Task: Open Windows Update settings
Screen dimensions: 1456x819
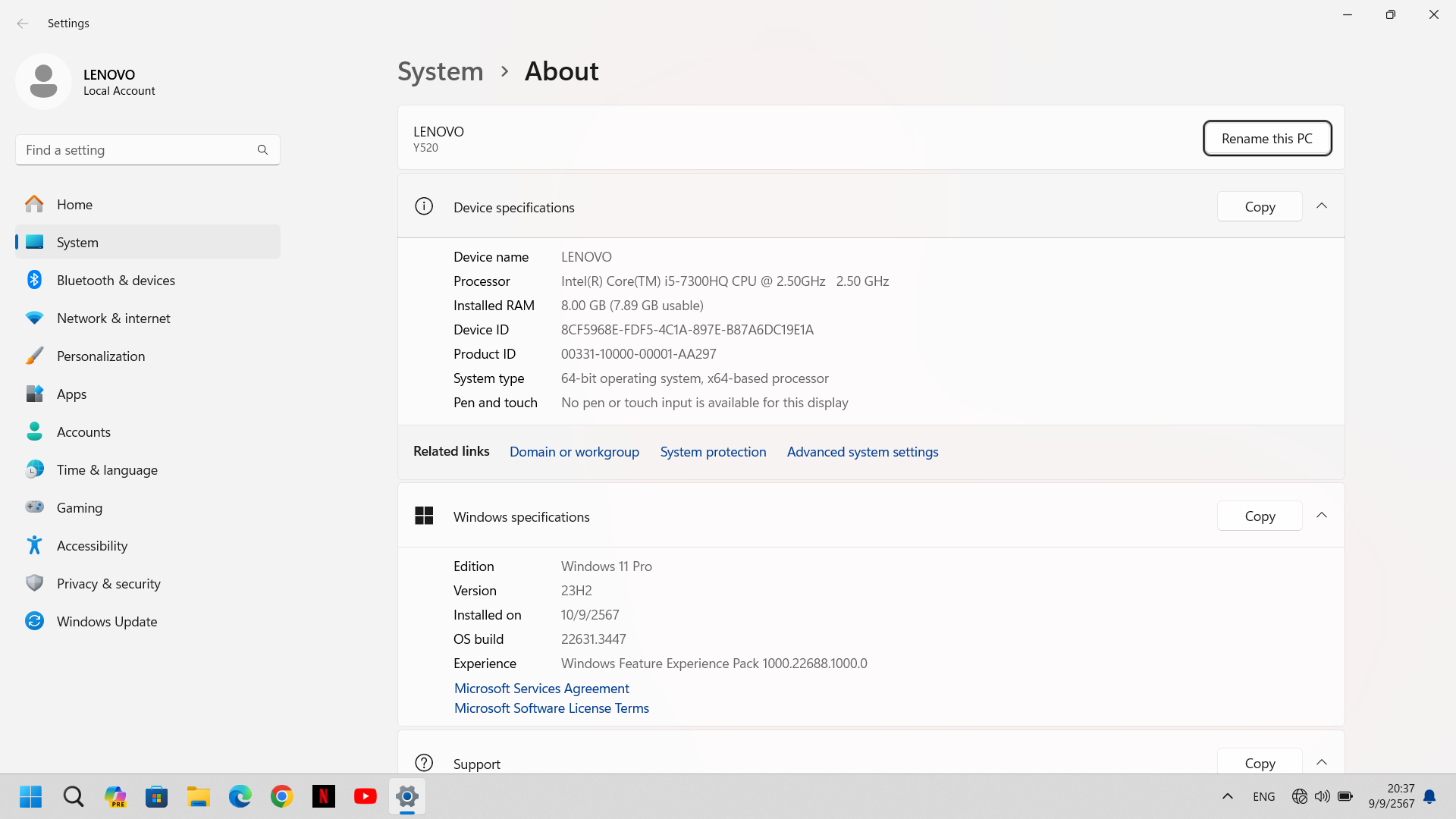Action: 148,621
